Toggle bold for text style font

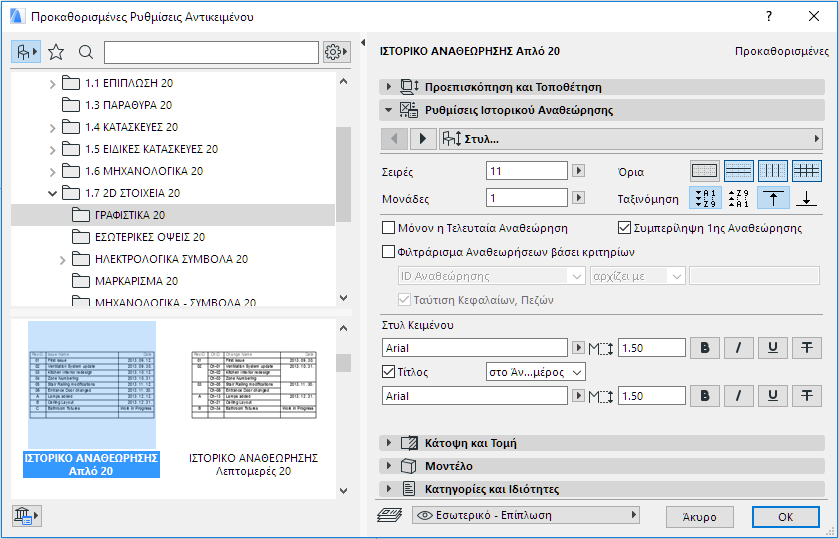click(705, 348)
